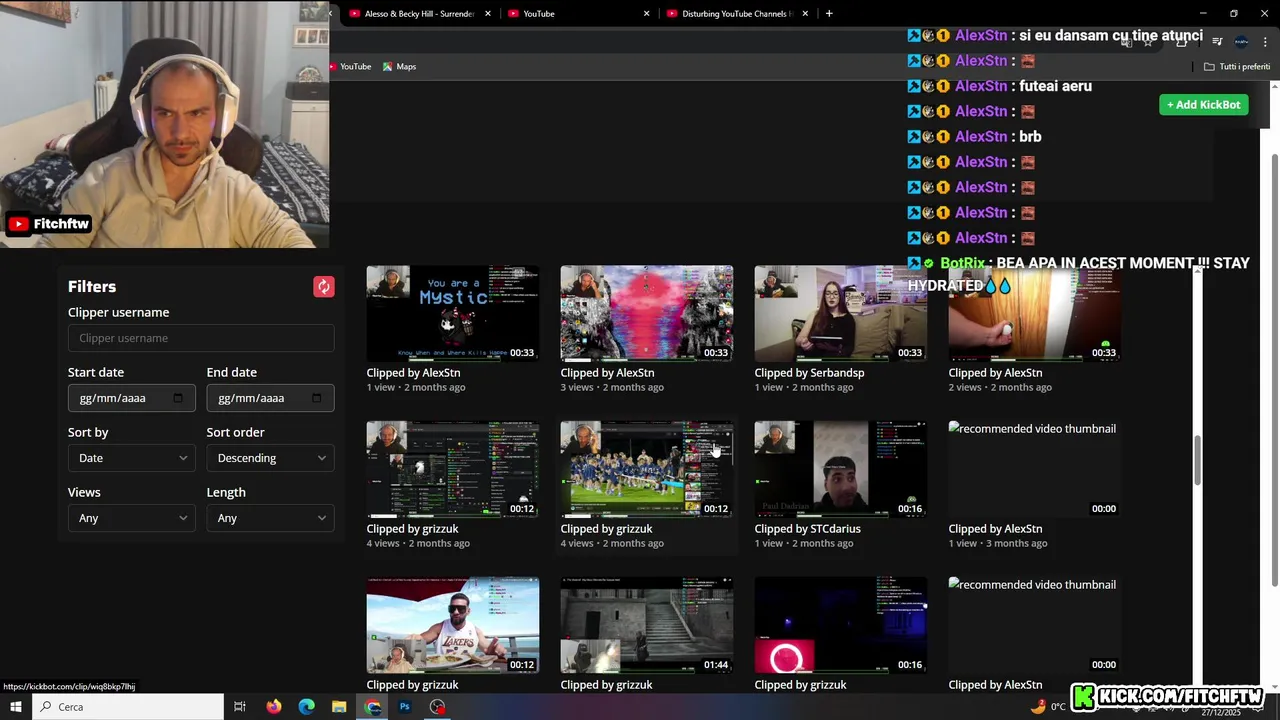The width and height of the screenshot is (1280, 720).
Task: Open the 00:16 Paul Dadrian webcam clip thumbnail
Action: (841, 469)
